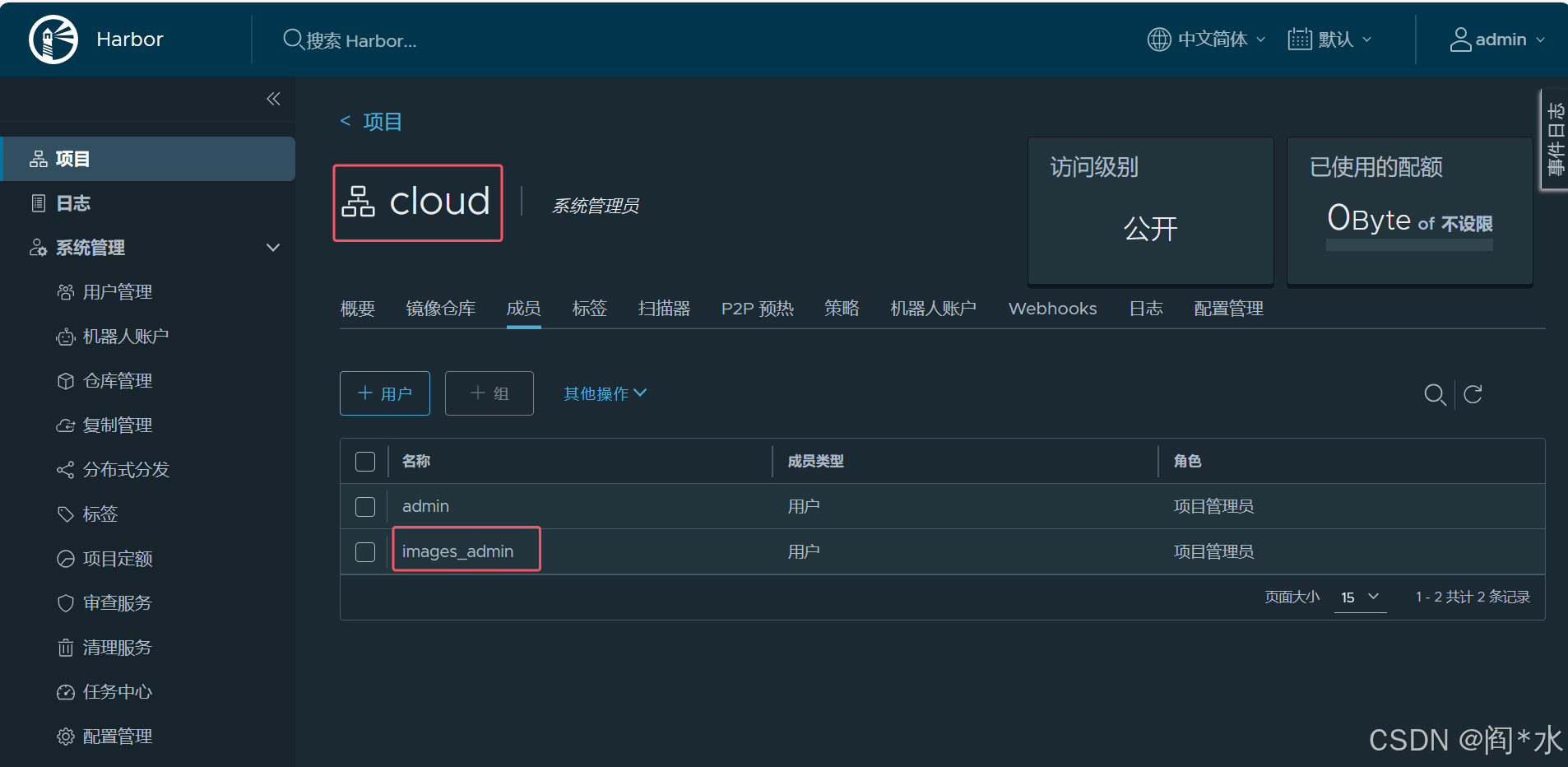
Task: Click the 分布式分发 share icon
Action: 66,470
